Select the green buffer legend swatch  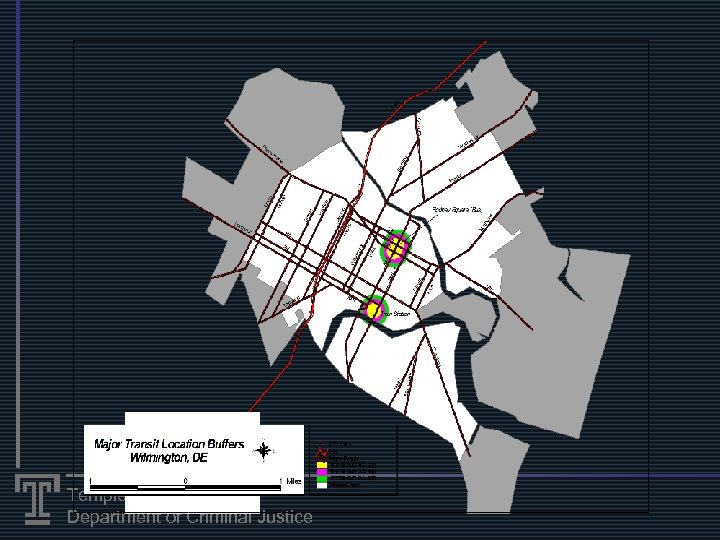point(322,478)
